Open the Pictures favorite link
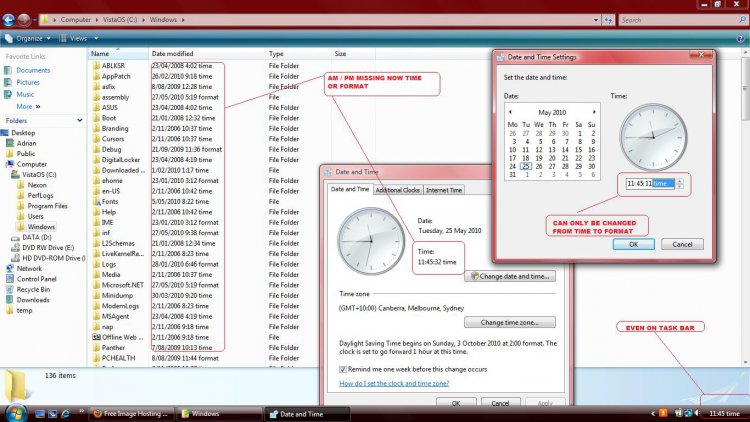 click(28, 82)
